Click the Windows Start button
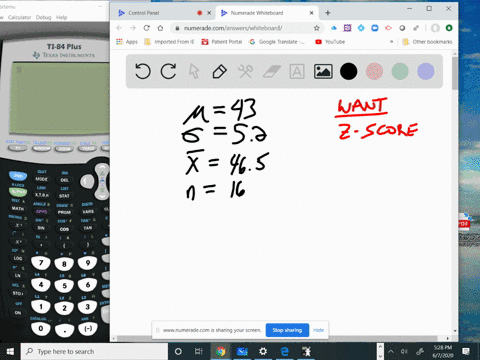The image size is (480, 360). point(10,351)
